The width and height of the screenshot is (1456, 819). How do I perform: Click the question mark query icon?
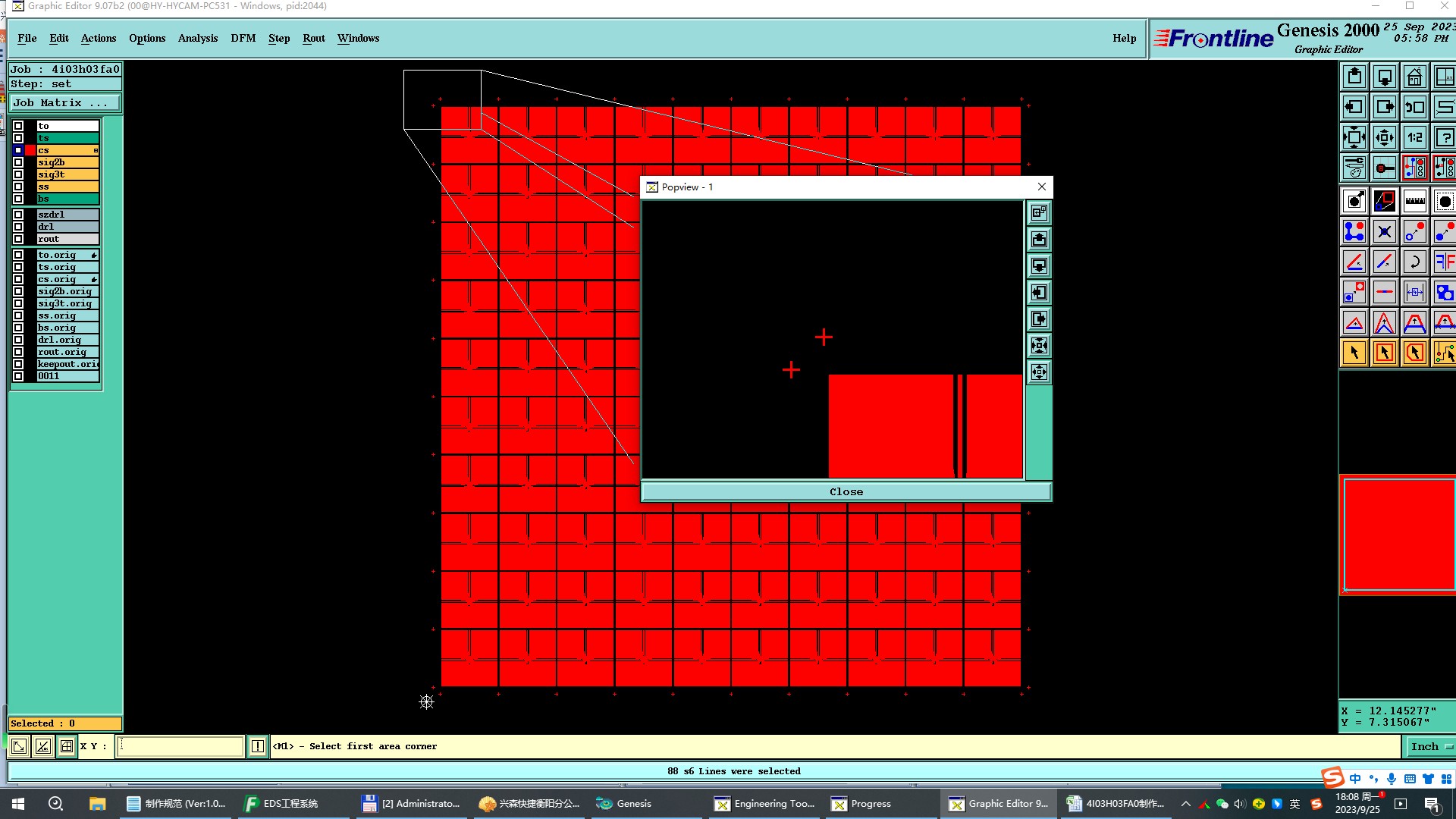click(x=1444, y=137)
